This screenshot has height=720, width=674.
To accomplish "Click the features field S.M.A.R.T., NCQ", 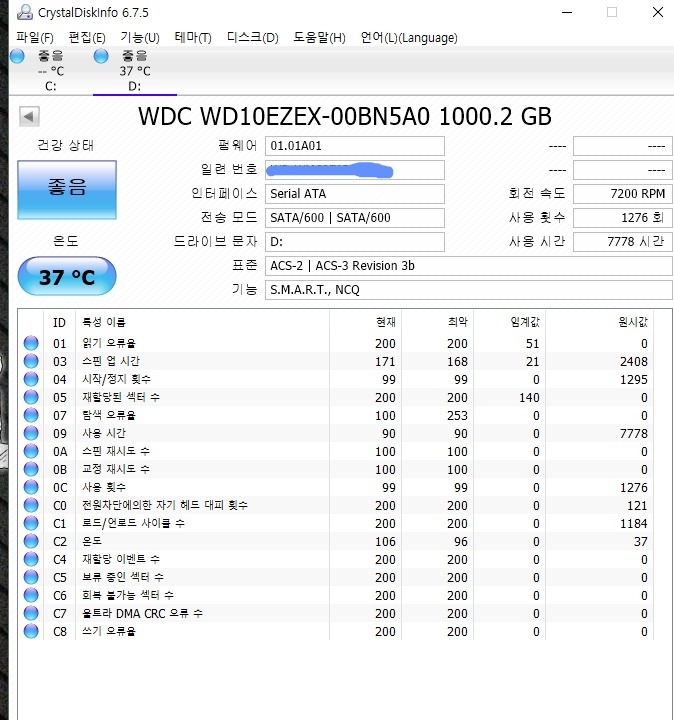I will pos(469,290).
